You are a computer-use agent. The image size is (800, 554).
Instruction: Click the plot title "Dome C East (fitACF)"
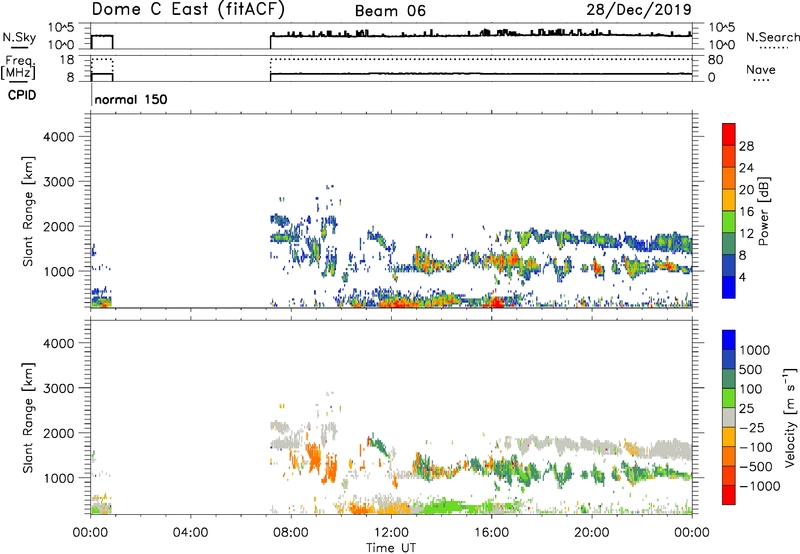(188, 10)
